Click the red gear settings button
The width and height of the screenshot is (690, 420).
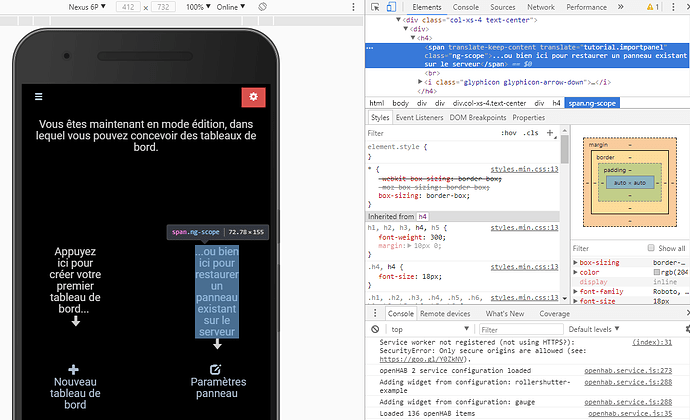253,97
